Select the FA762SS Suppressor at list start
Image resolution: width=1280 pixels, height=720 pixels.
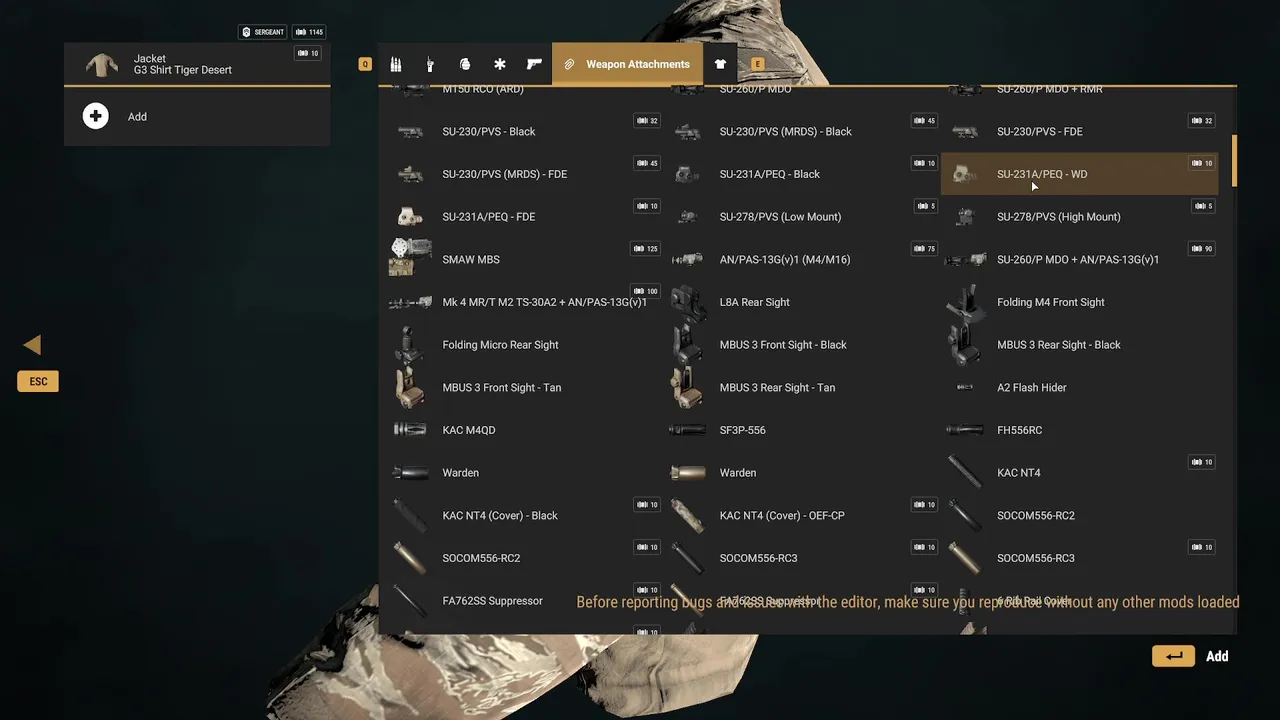525,601
